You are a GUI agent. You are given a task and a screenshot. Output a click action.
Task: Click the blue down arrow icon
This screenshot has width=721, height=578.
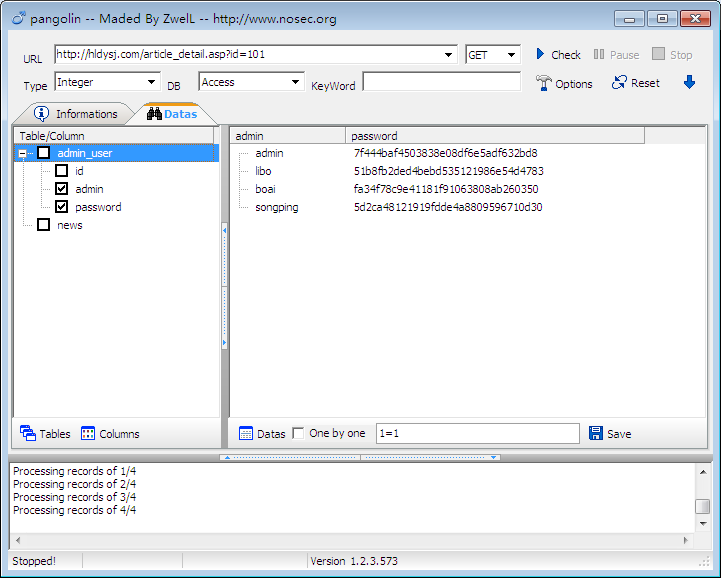(689, 83)
